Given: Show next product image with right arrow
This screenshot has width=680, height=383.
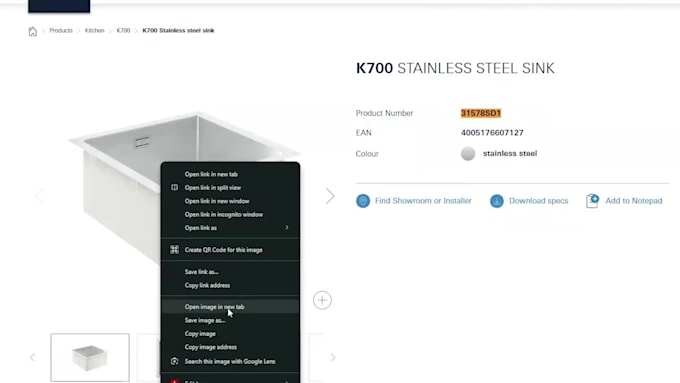Looking at the screenshot, I should (330, 196).
